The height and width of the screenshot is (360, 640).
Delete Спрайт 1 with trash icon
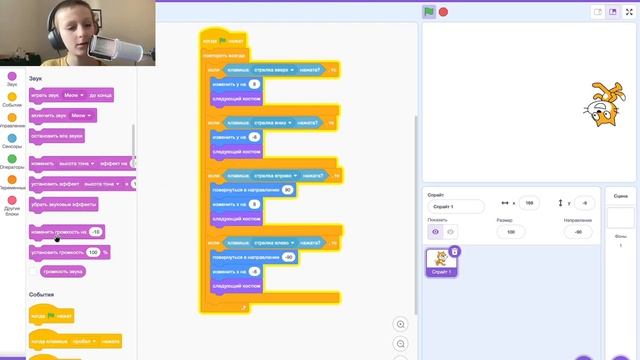[x=454, y=251]
